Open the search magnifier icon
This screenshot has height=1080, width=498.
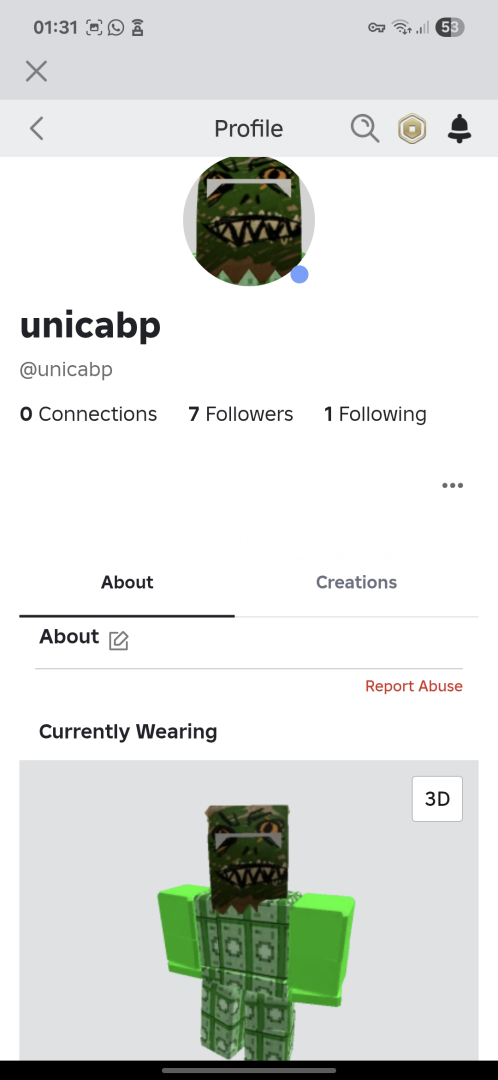pos(365,128)
